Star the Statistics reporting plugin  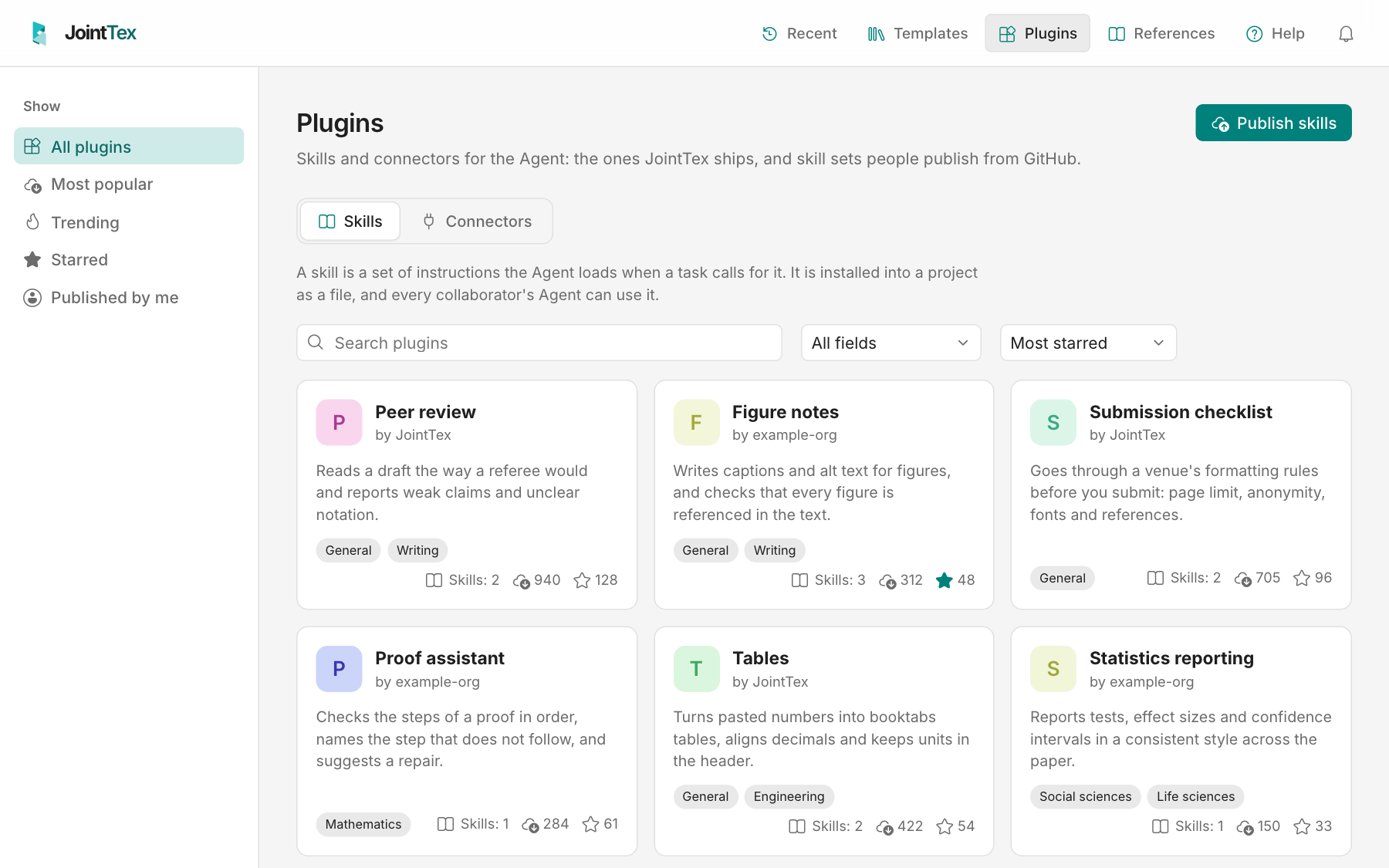[x=1302, y=826]
